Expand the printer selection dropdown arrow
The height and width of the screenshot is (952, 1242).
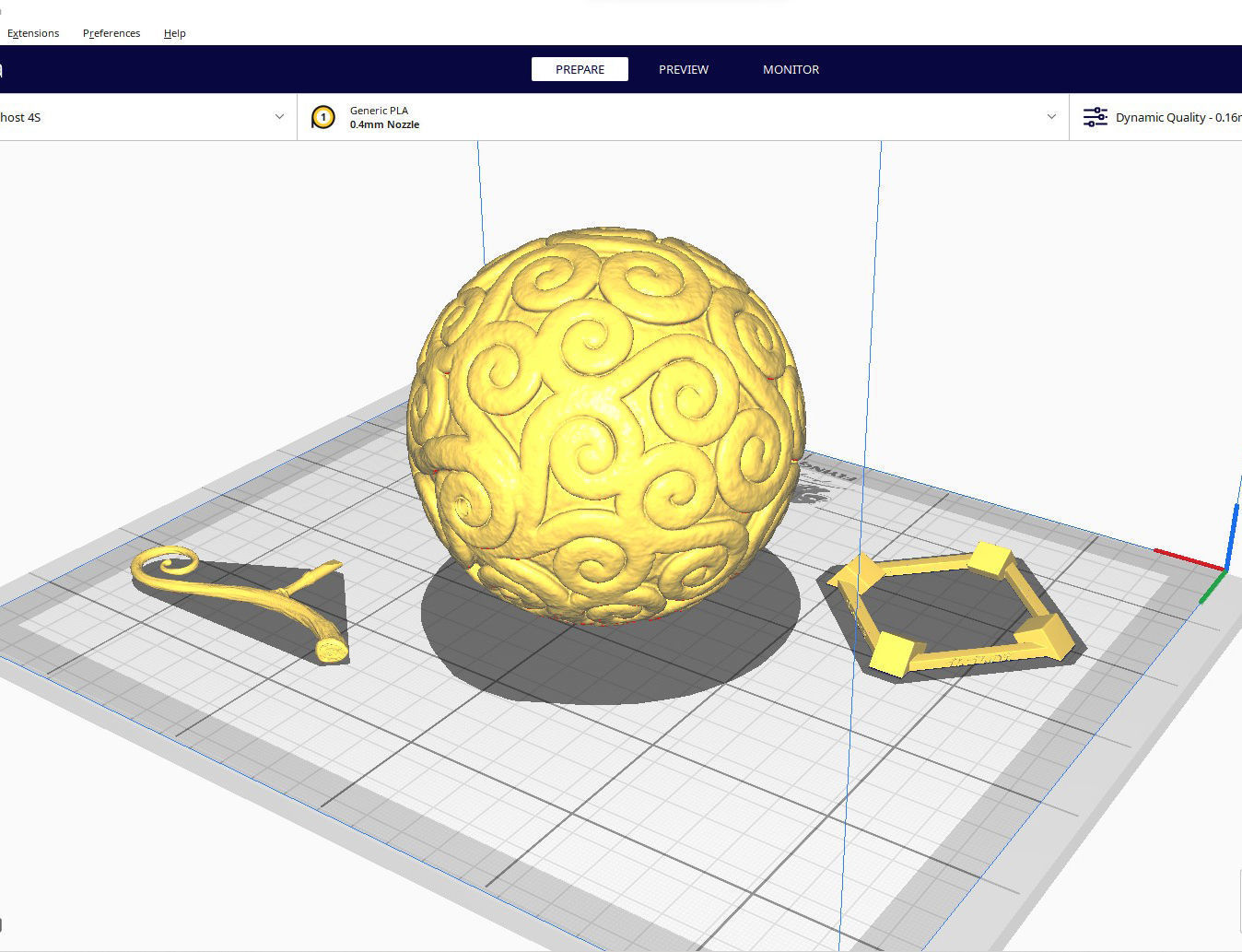click(x=279, y=117)
